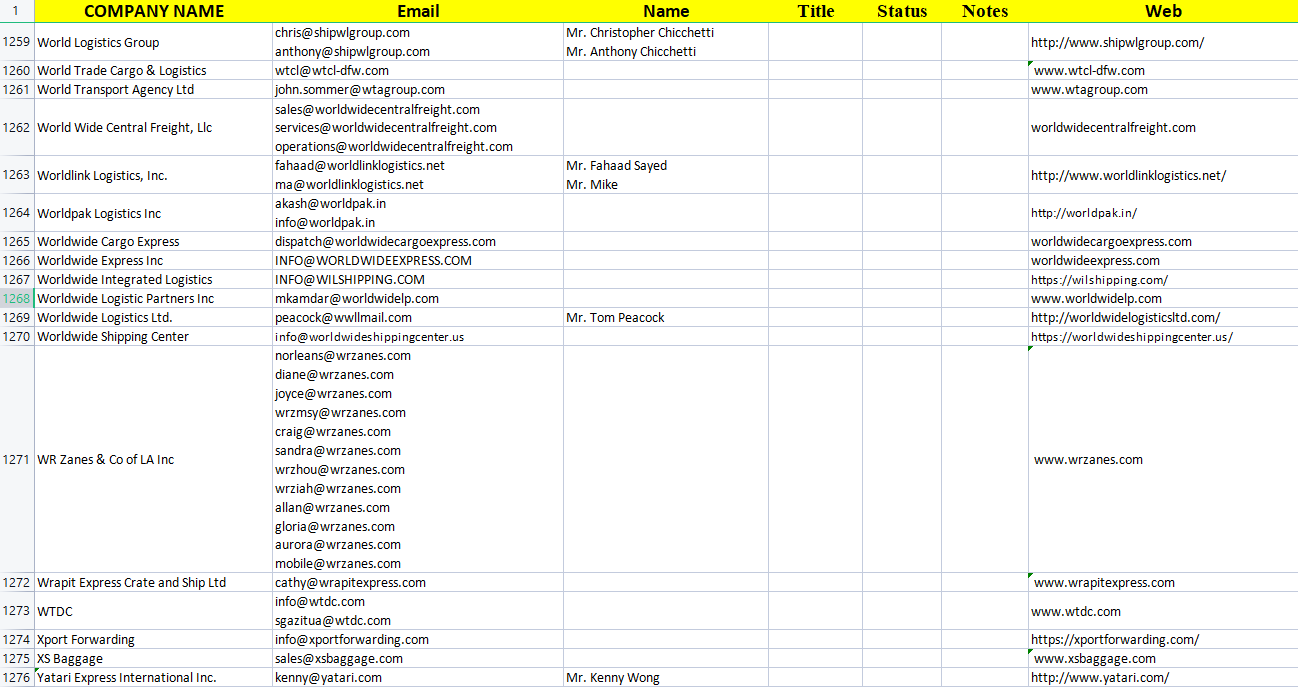This screenshot has height=687, width=1298.
Task: Click the http://worldpak.in/ link
Action: point(1083,213)
